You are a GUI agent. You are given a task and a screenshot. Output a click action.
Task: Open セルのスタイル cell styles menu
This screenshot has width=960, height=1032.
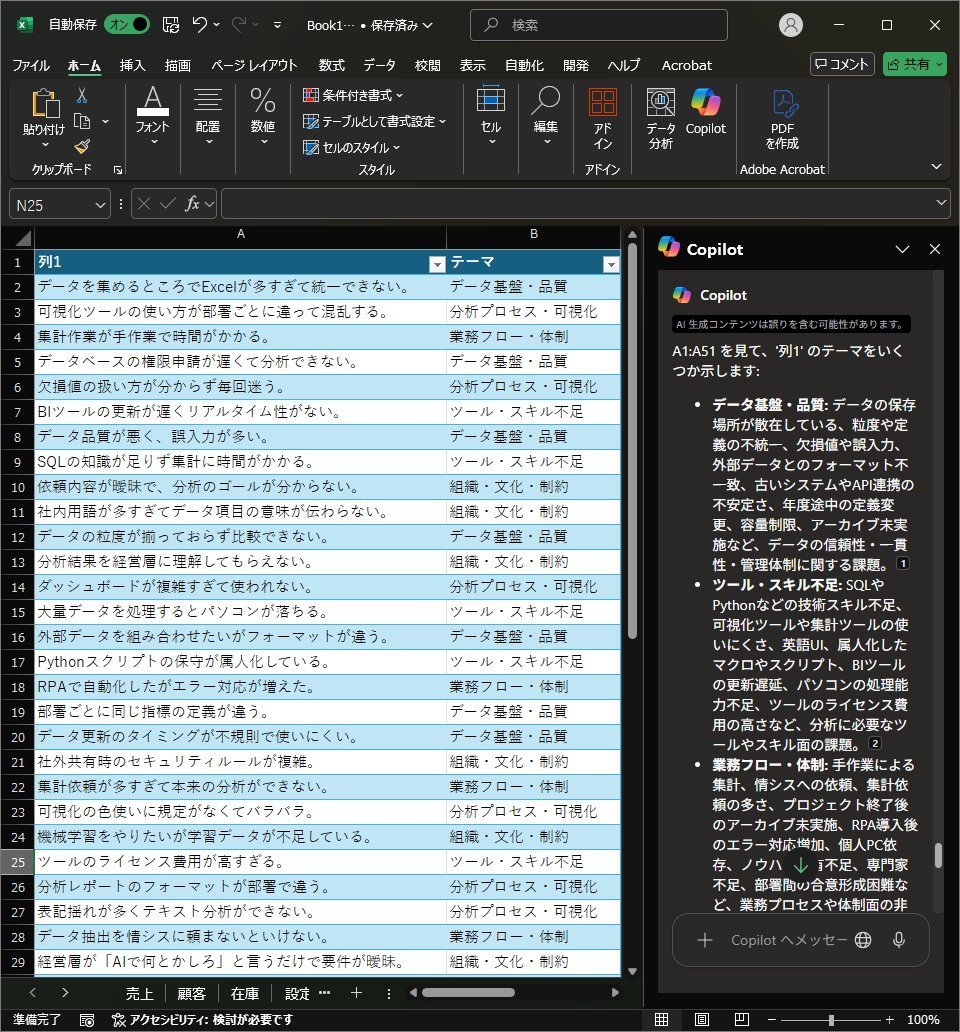(x=351, y=147)
